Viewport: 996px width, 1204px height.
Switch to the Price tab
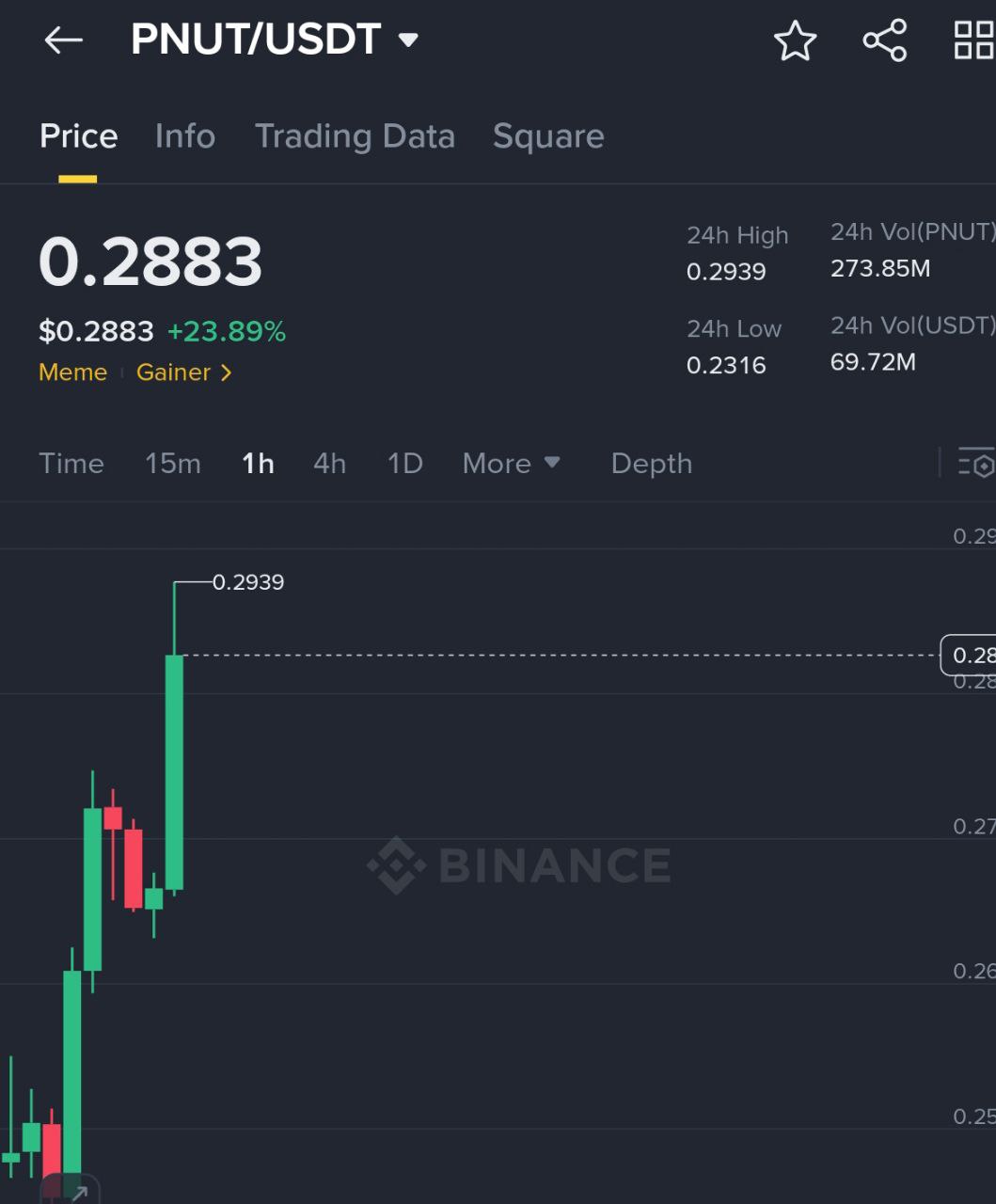coord(78,136)
